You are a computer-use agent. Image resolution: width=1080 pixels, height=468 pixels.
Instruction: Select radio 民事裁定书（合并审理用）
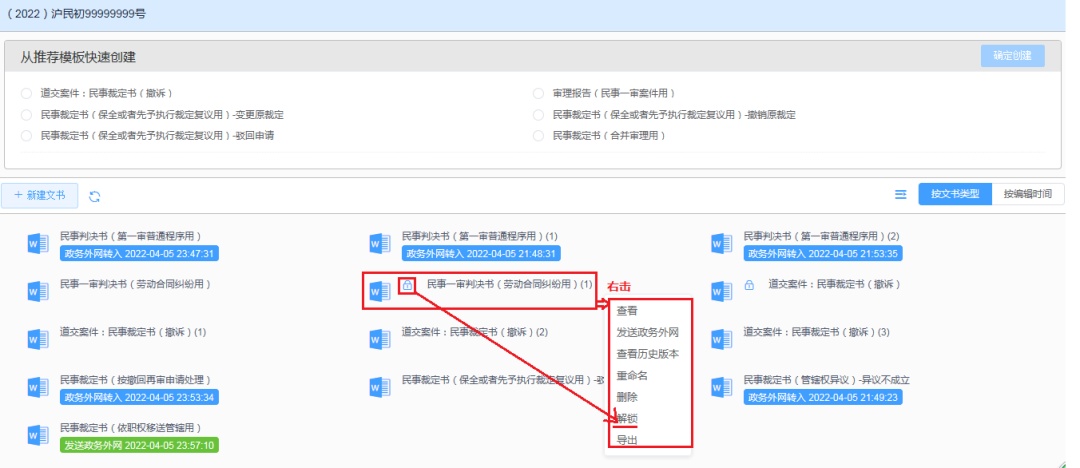pyautogui.click(x=539, y=135)
